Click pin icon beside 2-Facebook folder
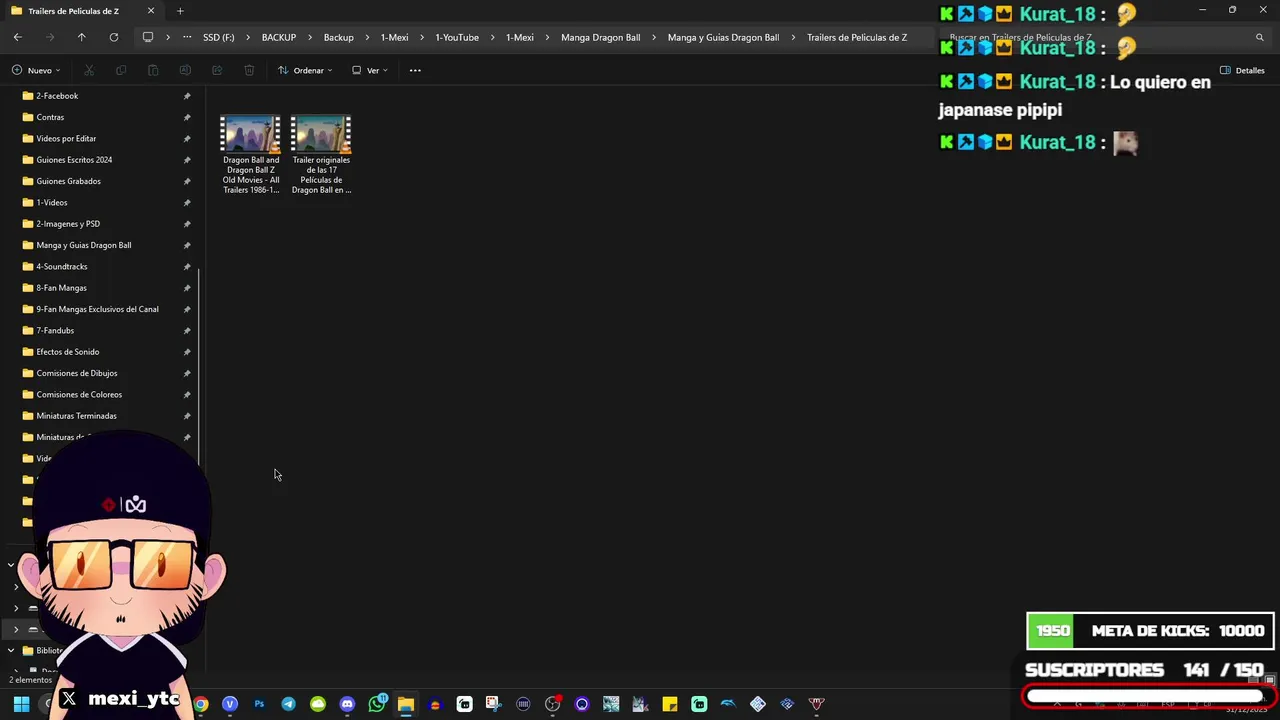1280x720 pixels. click(x=187, y=96)
